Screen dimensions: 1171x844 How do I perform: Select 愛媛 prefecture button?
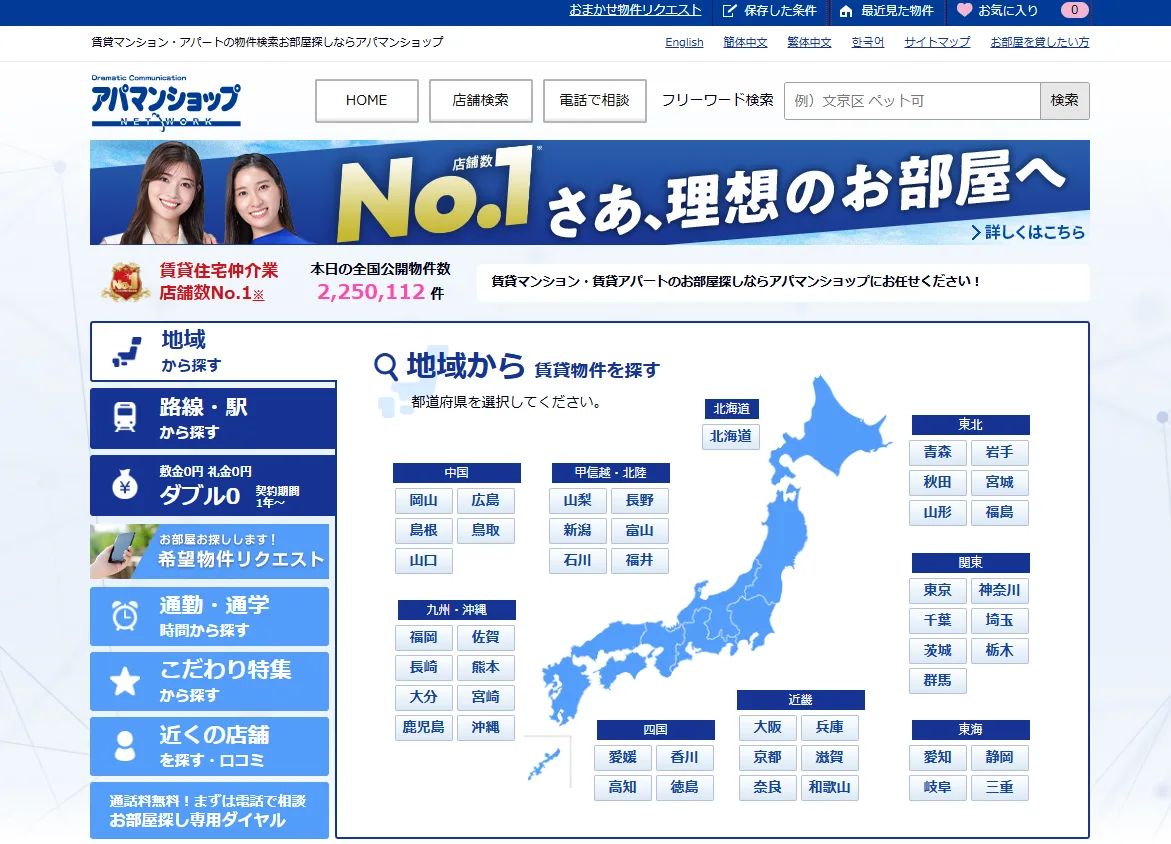click(x=622, y=757)
